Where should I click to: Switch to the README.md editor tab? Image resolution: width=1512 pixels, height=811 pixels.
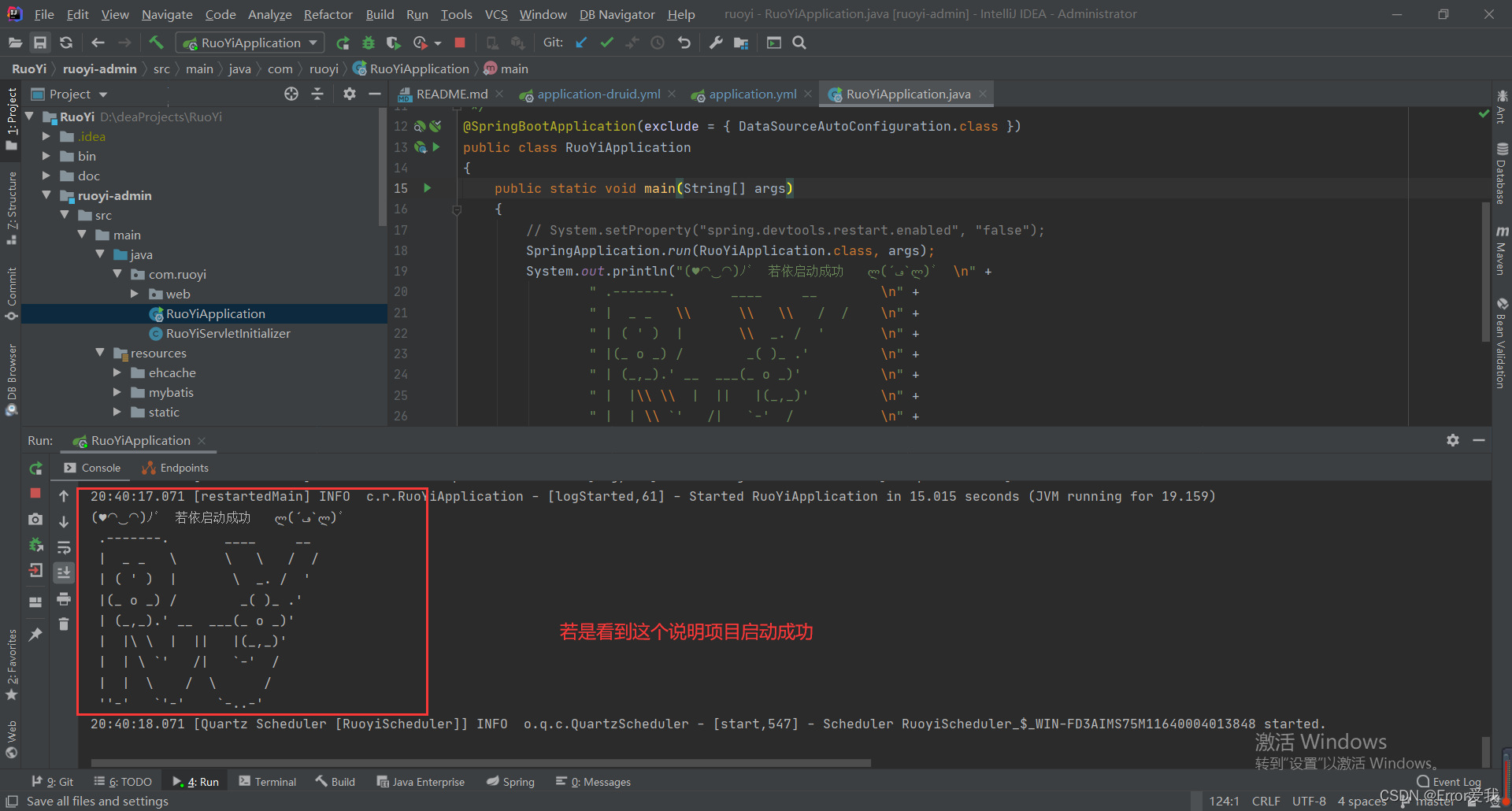click(452, 94)
